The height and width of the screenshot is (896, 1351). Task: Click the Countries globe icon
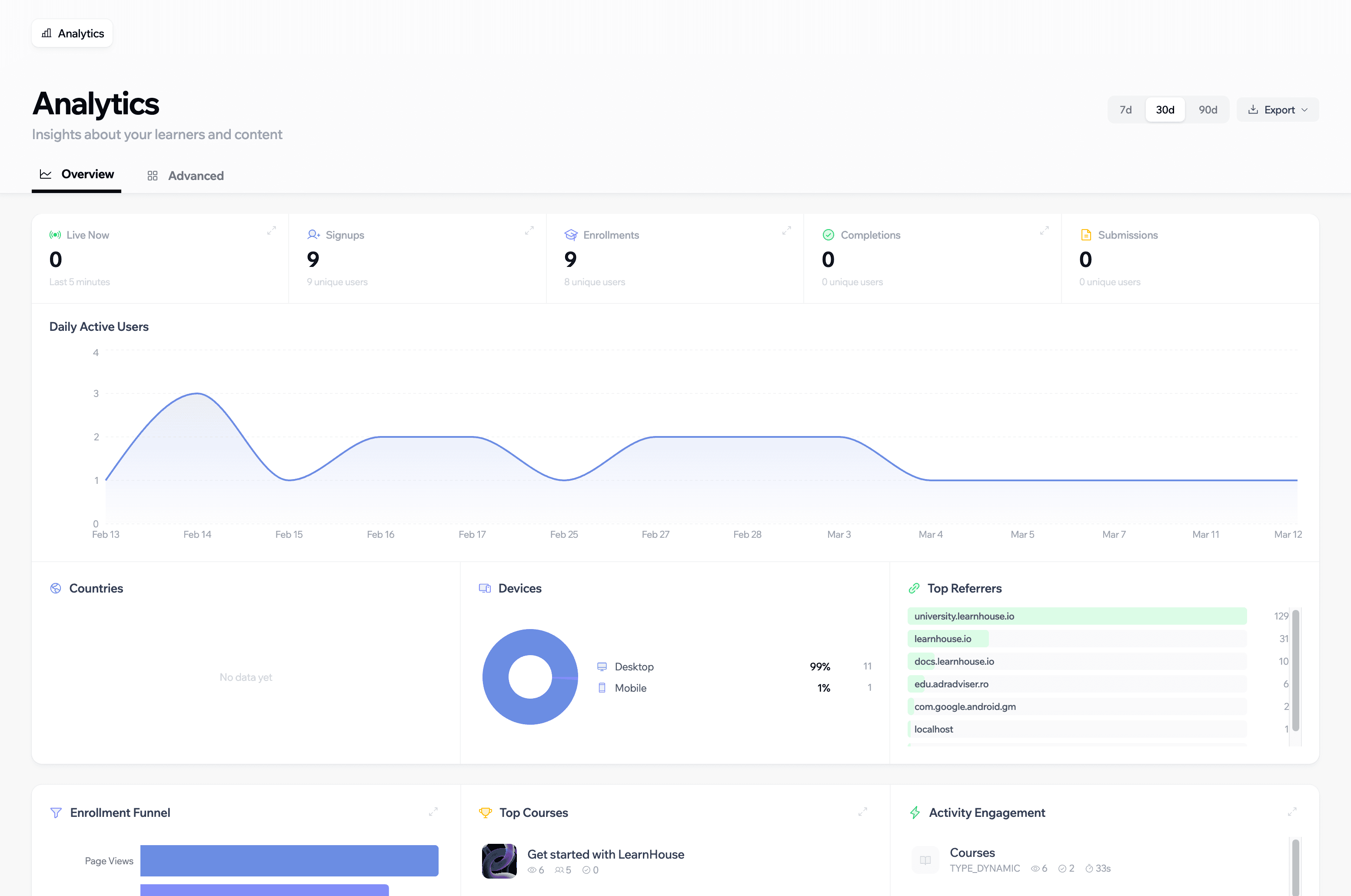pos(55,588)
